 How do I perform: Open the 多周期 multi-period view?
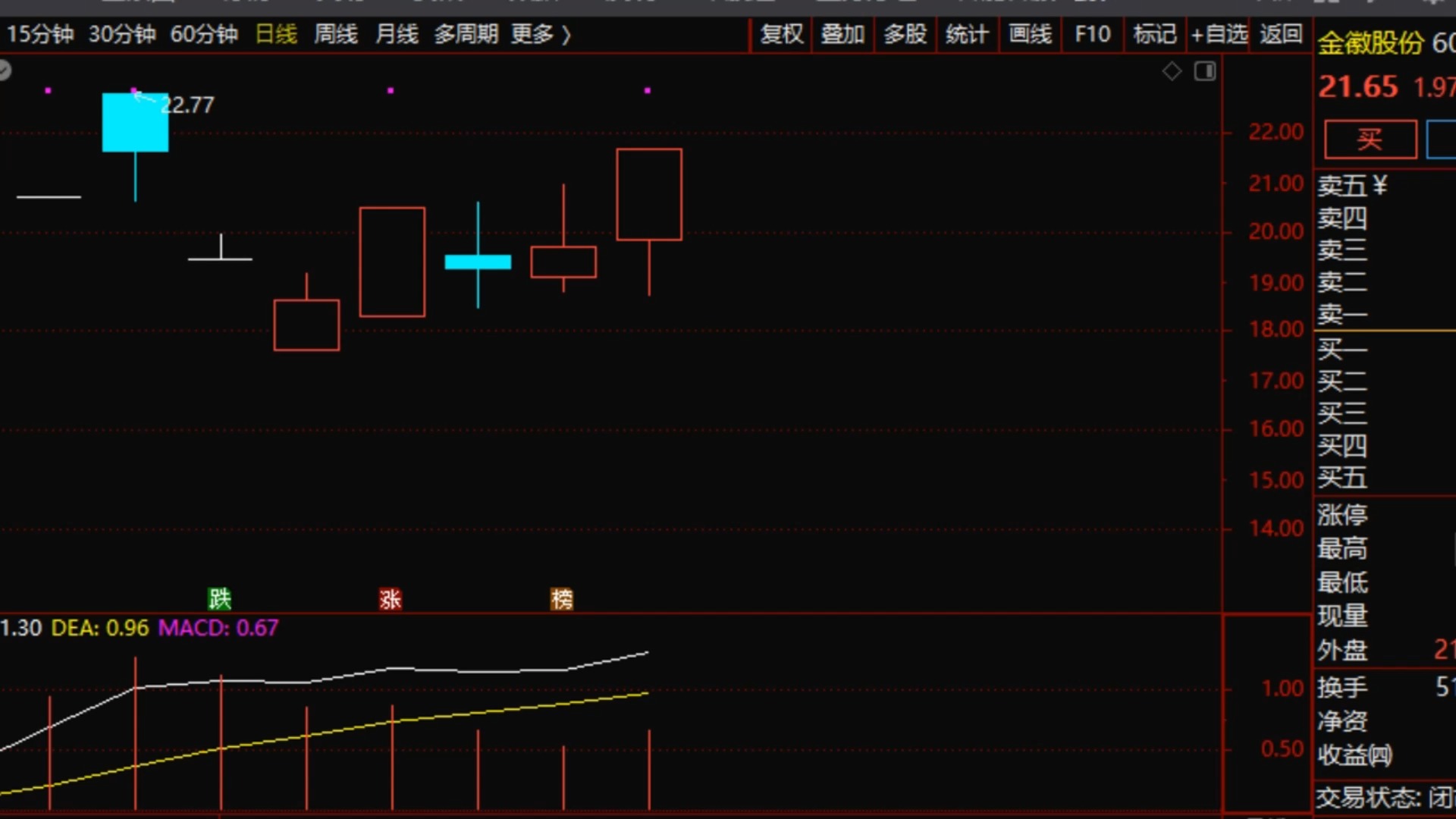[466, 34]
